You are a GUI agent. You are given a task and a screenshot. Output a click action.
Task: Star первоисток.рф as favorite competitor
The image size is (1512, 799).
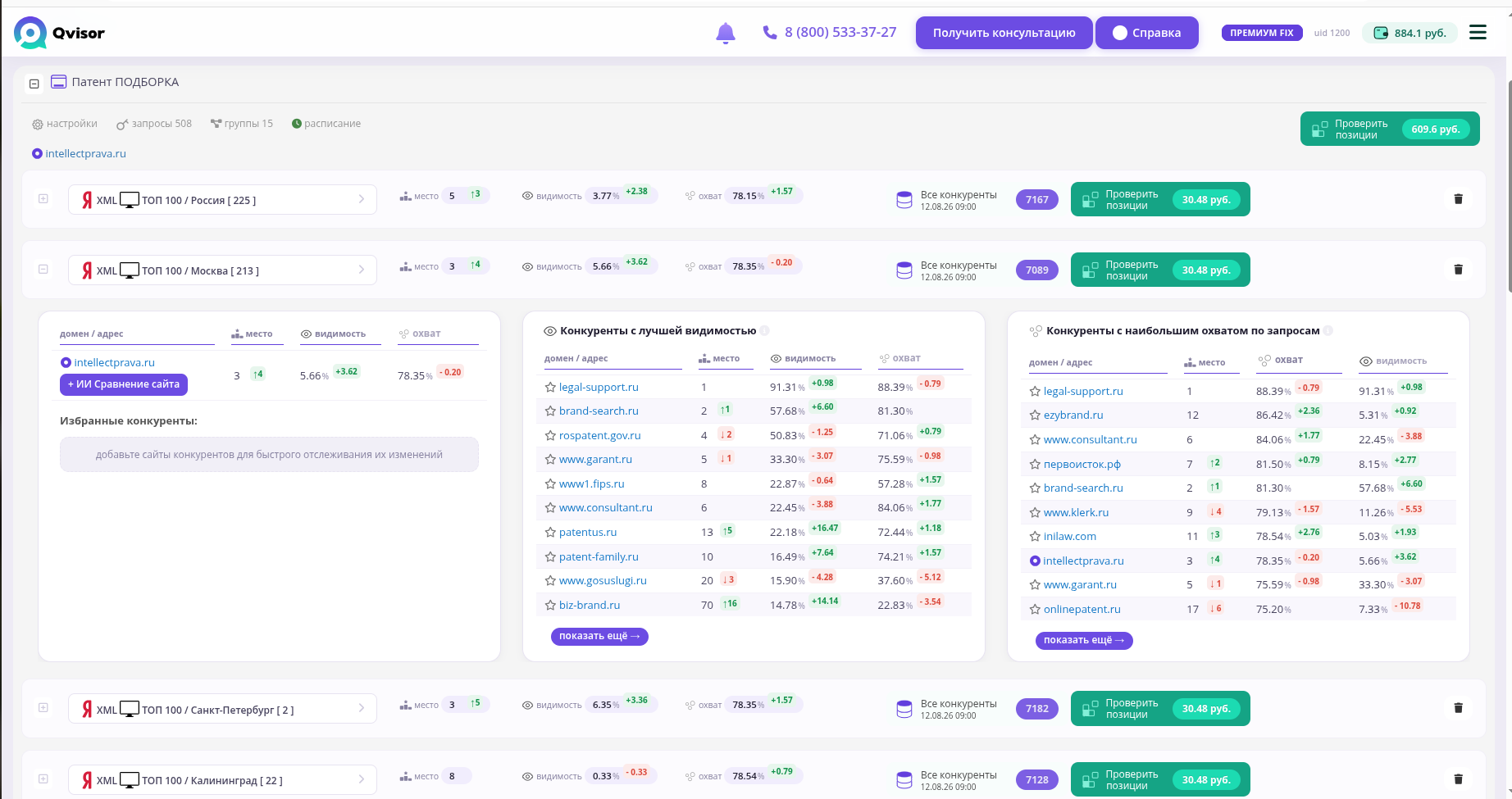[1035, 465]
